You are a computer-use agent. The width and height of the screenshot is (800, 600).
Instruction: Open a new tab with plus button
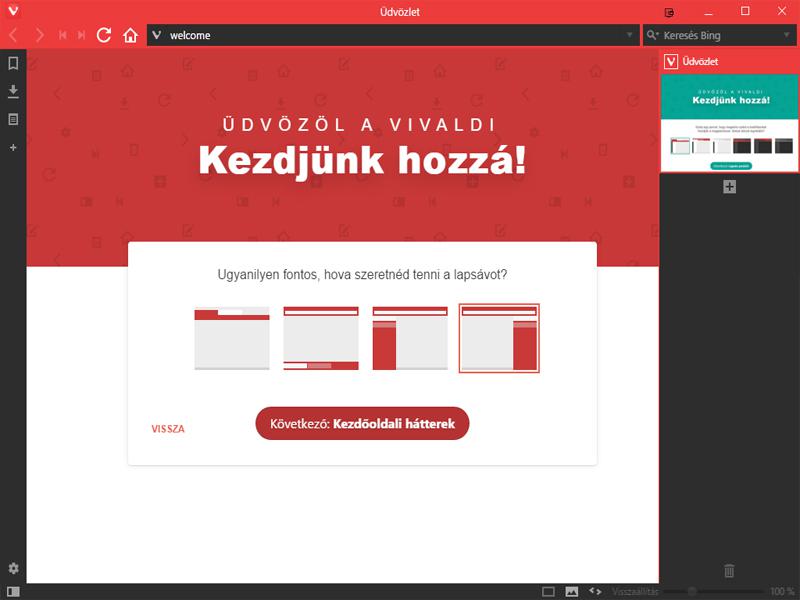point(730,187)
